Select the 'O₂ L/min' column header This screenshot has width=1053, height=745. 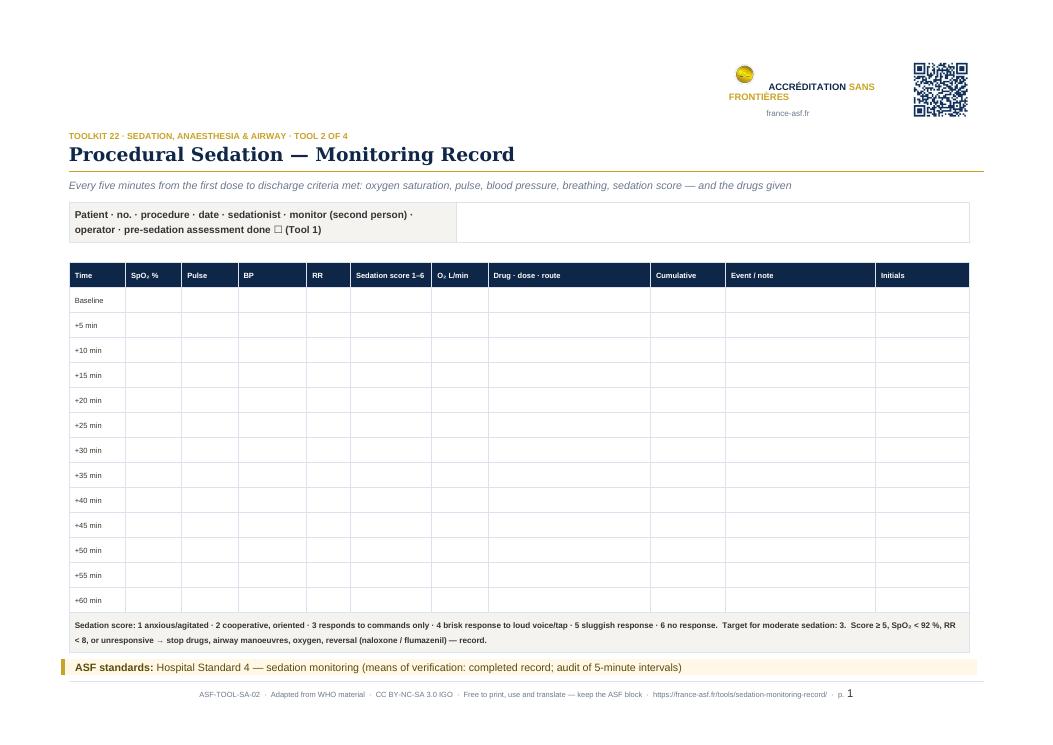click(x=460, y=275)
